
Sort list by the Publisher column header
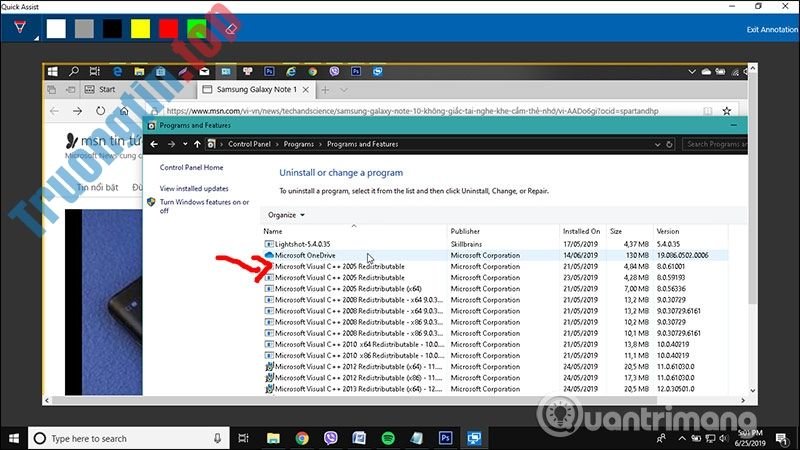pos(466,231)
